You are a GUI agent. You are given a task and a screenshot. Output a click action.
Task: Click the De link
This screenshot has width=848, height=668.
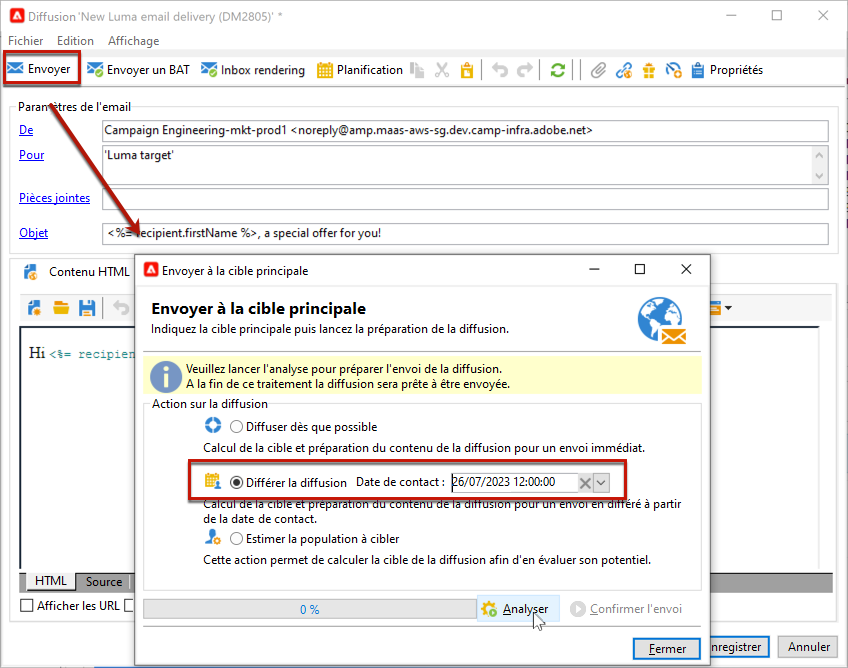click(x=26, y=130)
